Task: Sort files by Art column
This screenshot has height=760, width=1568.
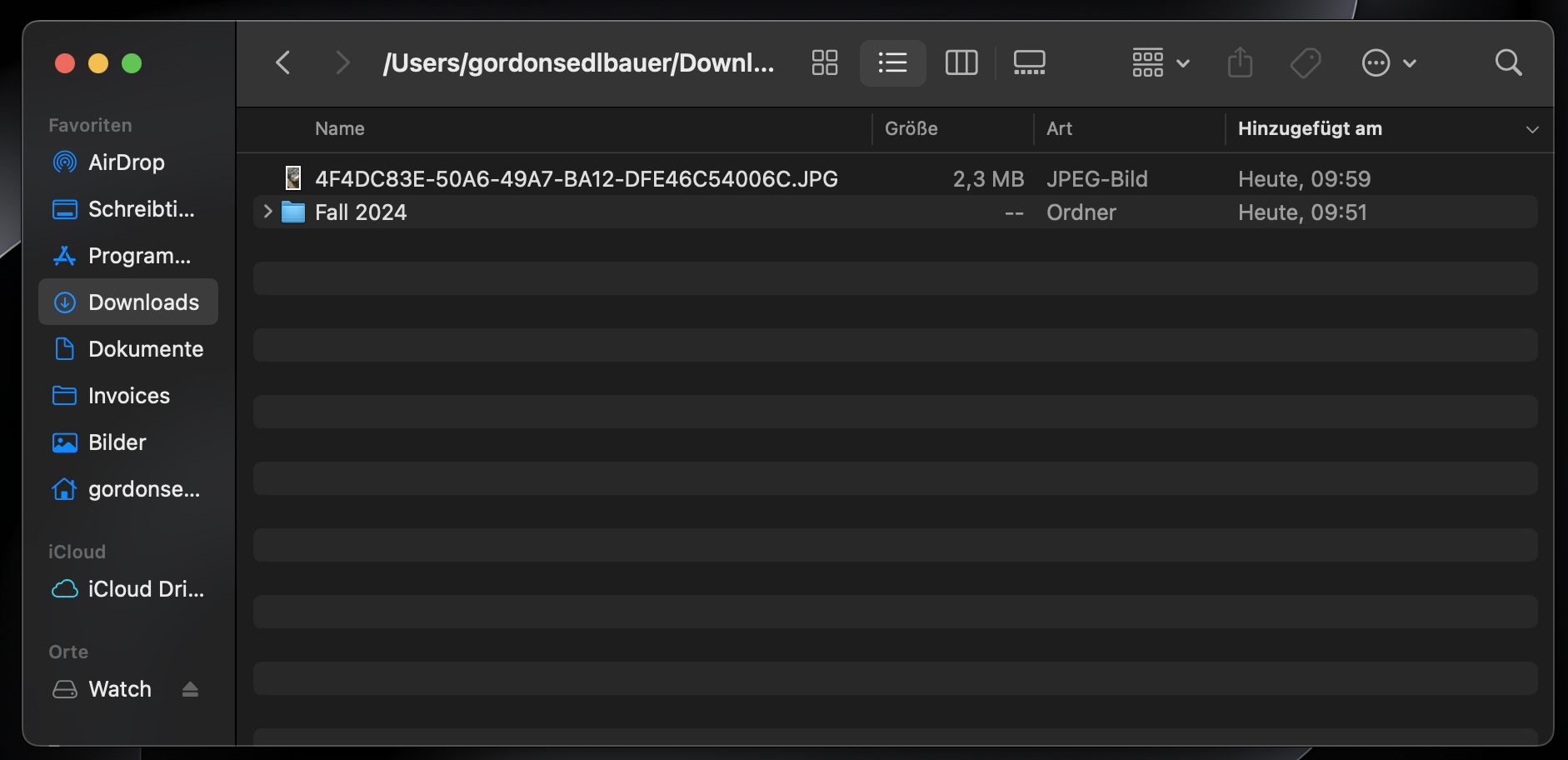Action: pos(1060,128)
